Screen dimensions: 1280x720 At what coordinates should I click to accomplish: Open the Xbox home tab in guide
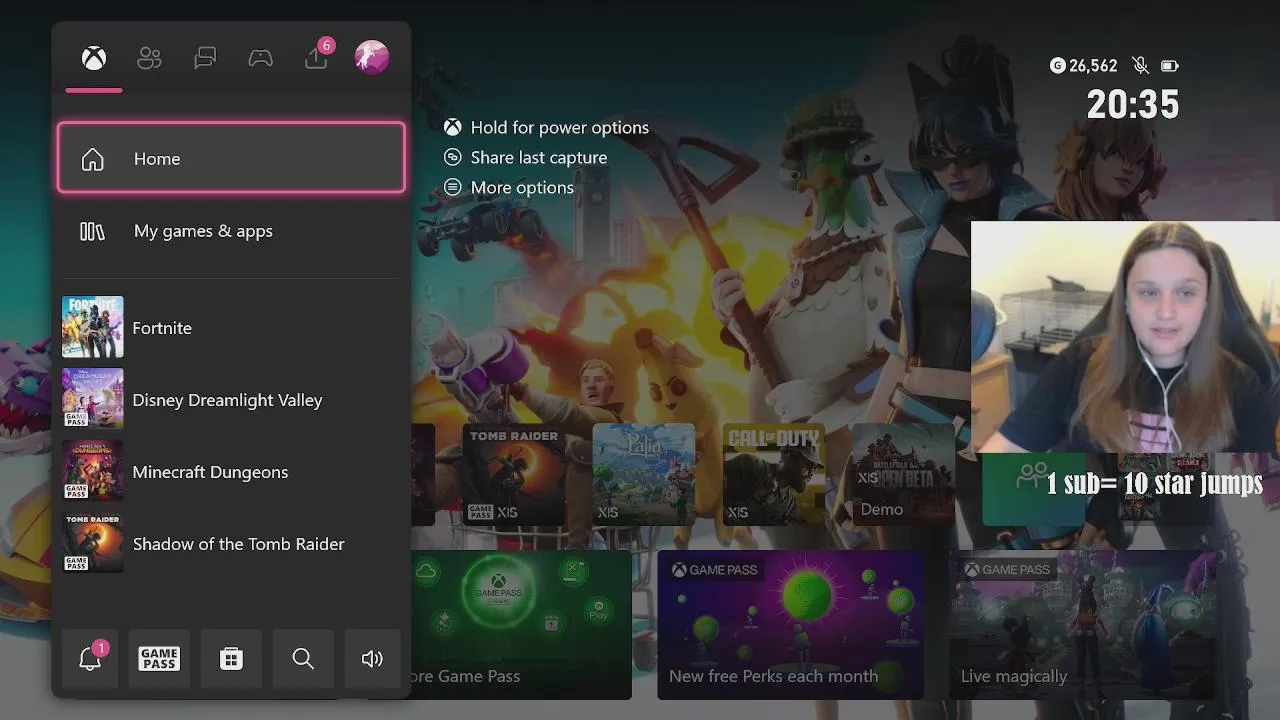[x=94, y=58]
